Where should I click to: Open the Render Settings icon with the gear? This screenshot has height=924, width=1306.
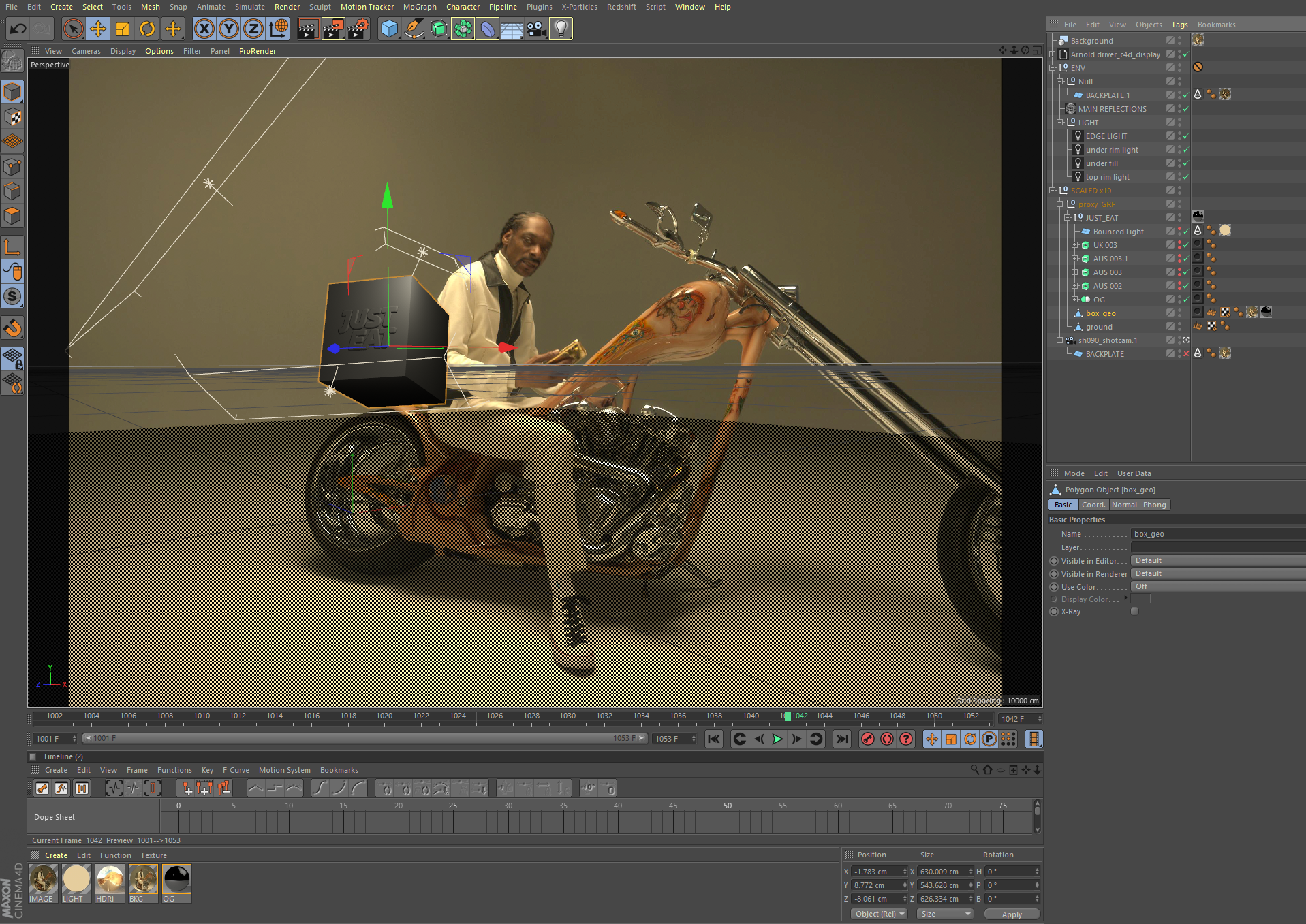click(359, 29)
